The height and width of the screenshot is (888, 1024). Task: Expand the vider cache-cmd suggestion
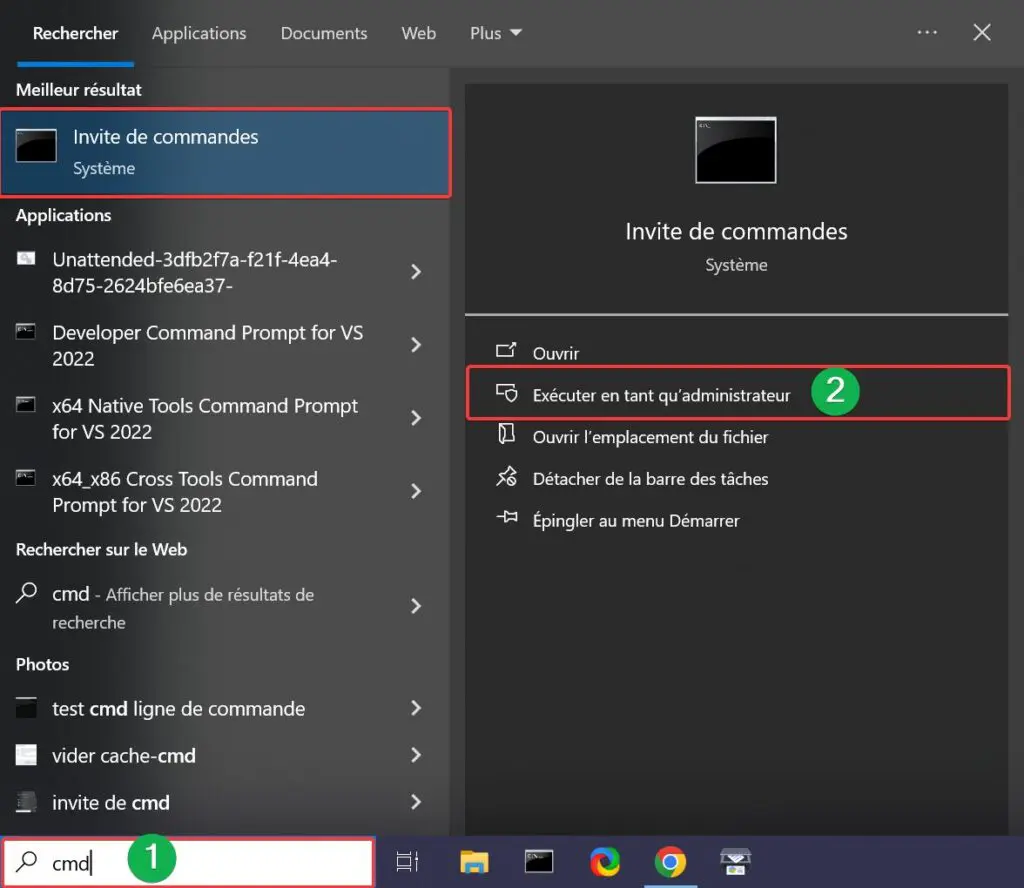[416, 755]
